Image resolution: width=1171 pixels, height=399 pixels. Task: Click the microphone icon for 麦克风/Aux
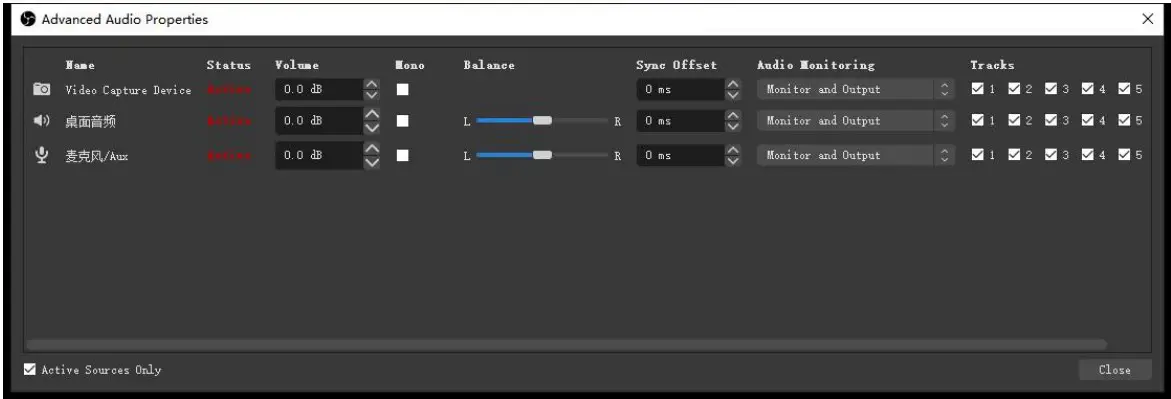pos(42,155)
